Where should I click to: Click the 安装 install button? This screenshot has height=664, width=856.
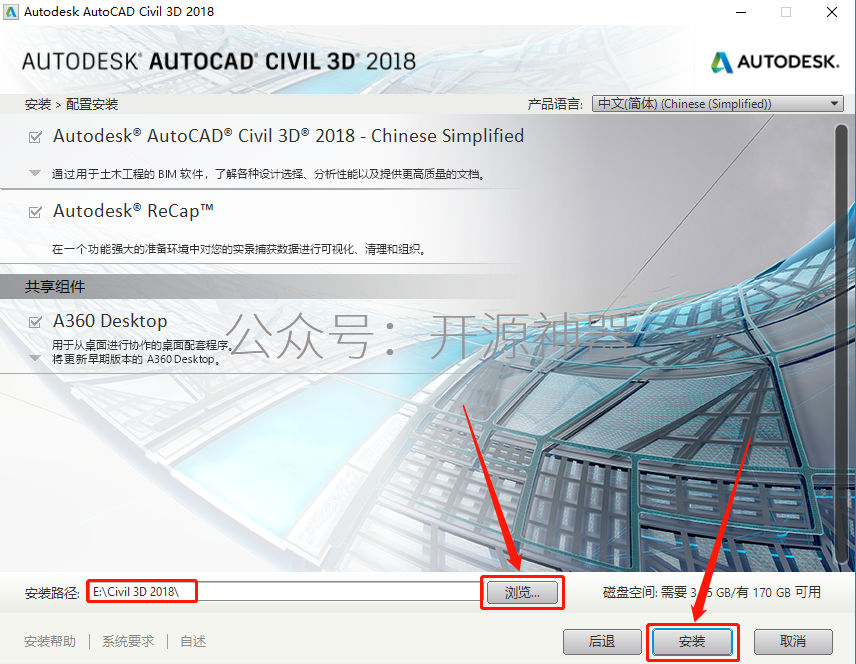[692, 642]
